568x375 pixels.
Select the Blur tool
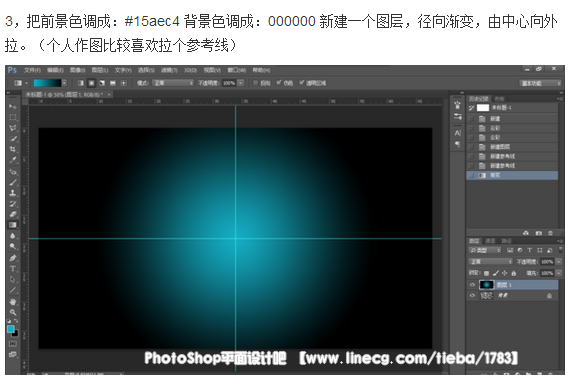pyautogui.click(x=13, y=236)
